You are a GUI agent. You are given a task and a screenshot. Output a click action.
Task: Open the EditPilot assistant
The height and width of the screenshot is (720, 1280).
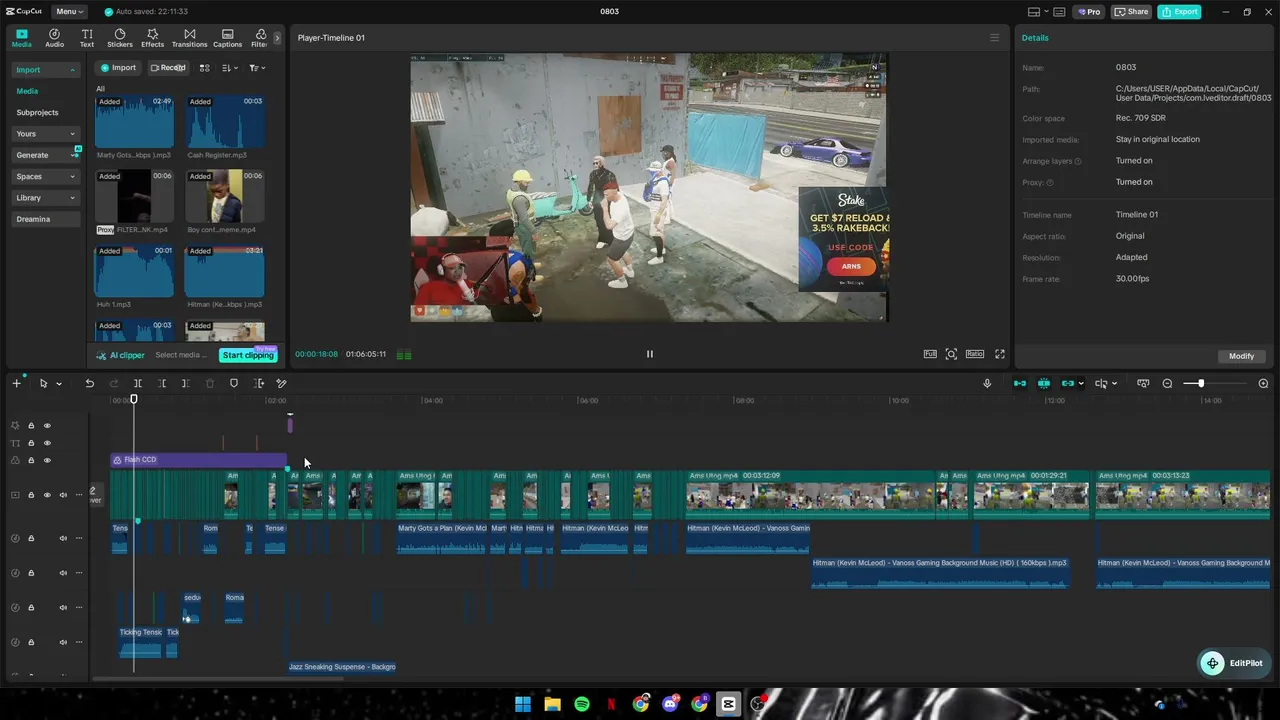1232,663
